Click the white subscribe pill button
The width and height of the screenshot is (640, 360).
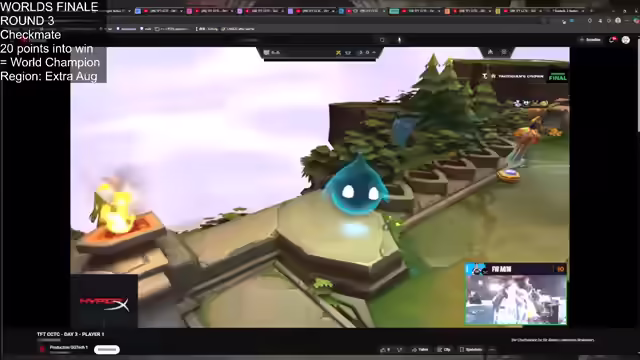[107, 350]
